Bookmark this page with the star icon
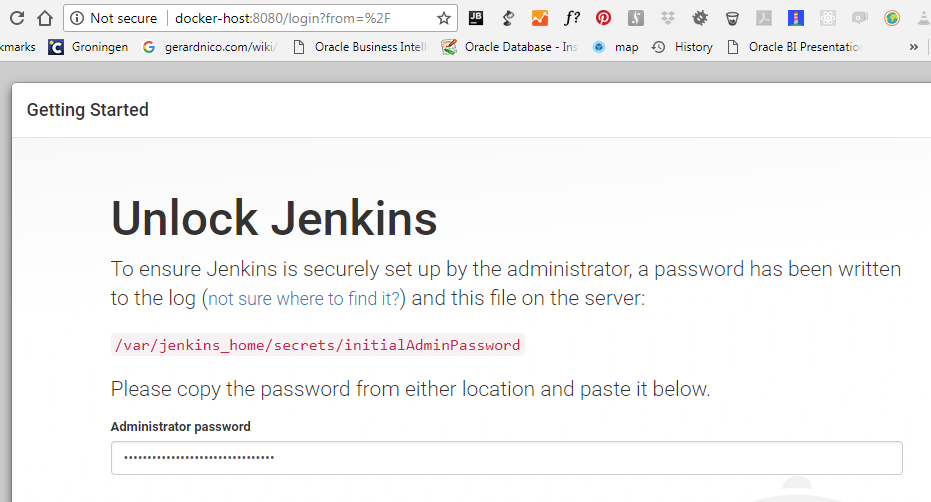Viewport: 931px width, 502px height. click(443, 18)
